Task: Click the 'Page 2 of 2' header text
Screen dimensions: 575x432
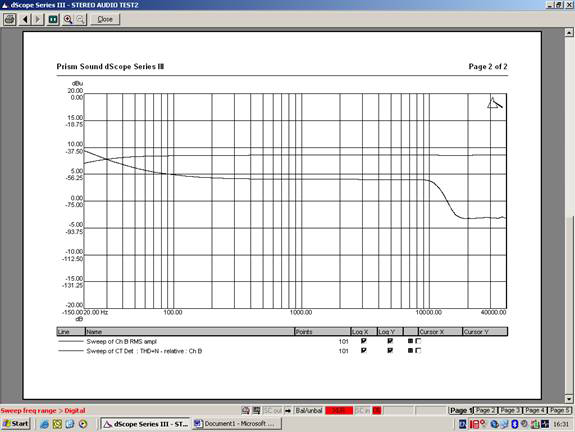Action: pos(488,66)
